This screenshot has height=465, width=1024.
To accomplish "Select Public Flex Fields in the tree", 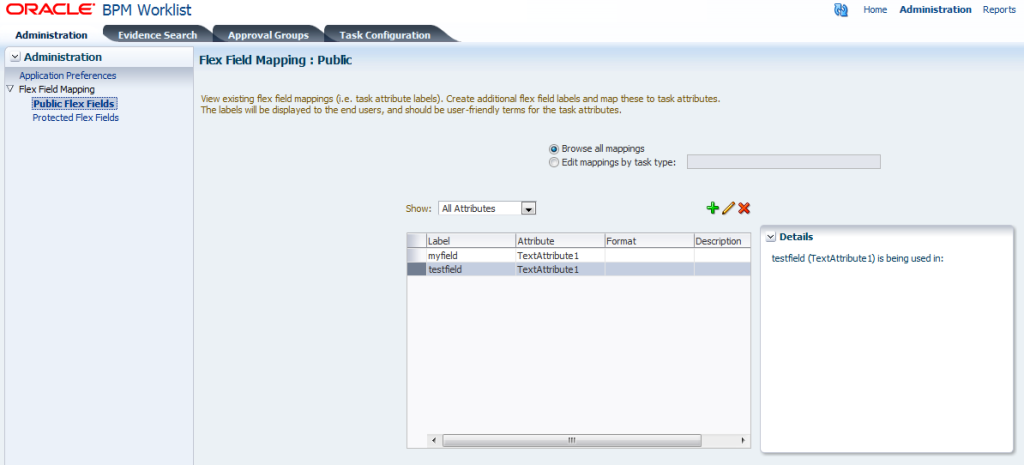I will click(74, 103).
